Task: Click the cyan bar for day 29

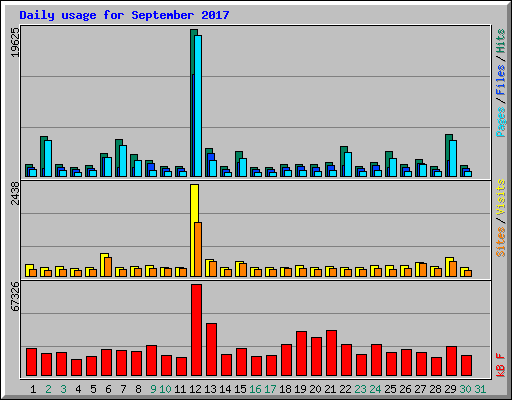Action: pos(453,159)
